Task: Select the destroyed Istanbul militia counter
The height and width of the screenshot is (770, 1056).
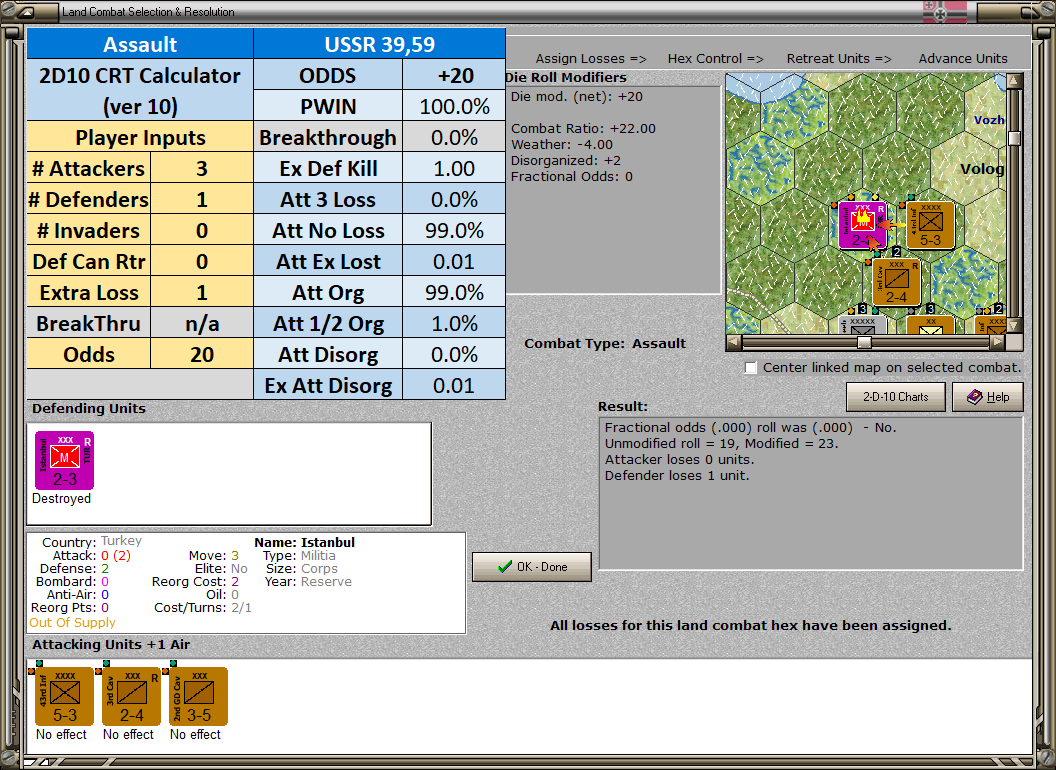Action: point(65,460)
